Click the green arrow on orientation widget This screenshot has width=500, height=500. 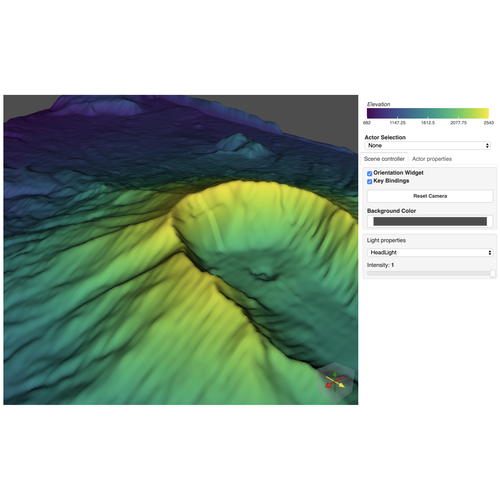tap(335, 374)
